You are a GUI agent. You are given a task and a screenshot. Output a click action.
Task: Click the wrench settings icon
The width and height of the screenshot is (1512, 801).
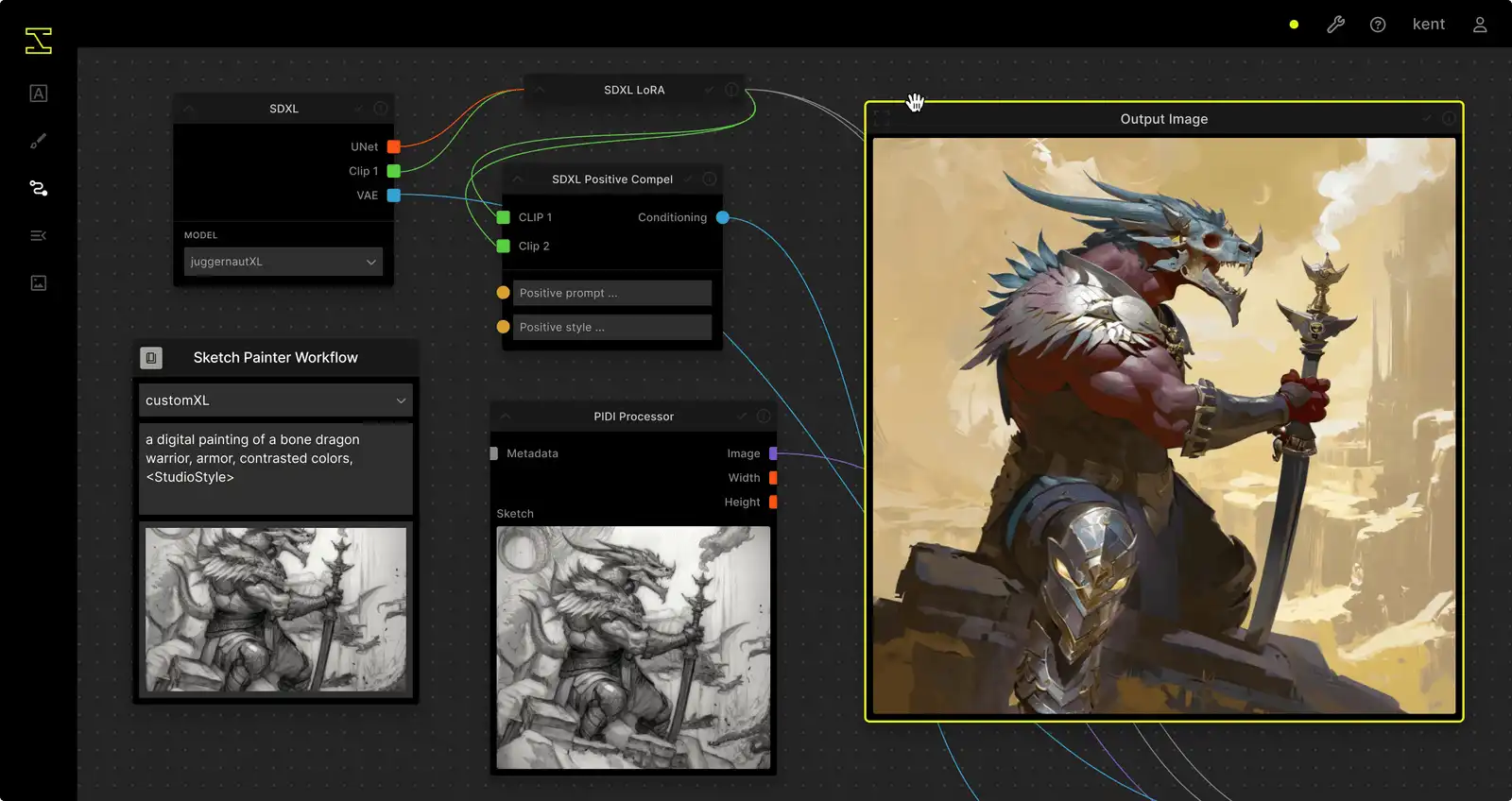1335,25
